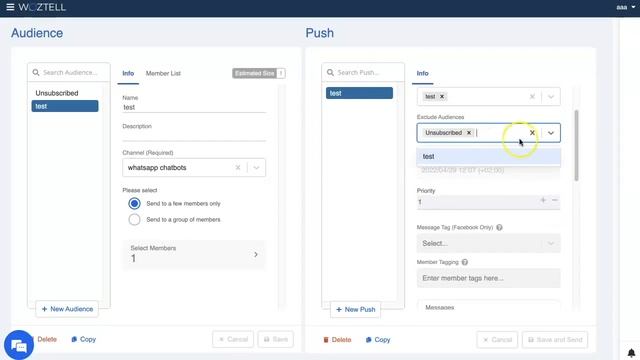Decrease the Priority value with minus
This screenshot has width=640, height=360.
pyautogui.click(x=554, y=200)
